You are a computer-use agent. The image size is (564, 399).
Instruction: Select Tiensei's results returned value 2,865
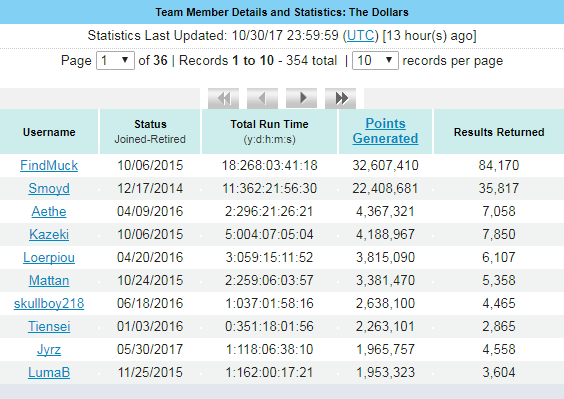click(x=499, y=327)
